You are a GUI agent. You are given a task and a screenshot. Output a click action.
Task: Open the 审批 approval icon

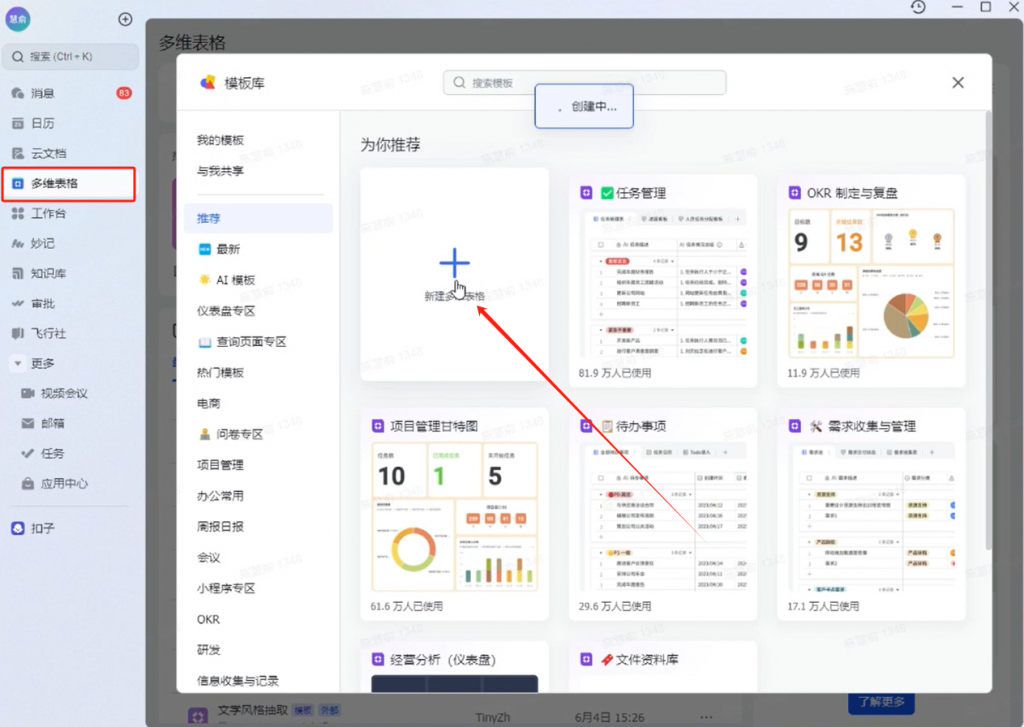click(18, 304)
